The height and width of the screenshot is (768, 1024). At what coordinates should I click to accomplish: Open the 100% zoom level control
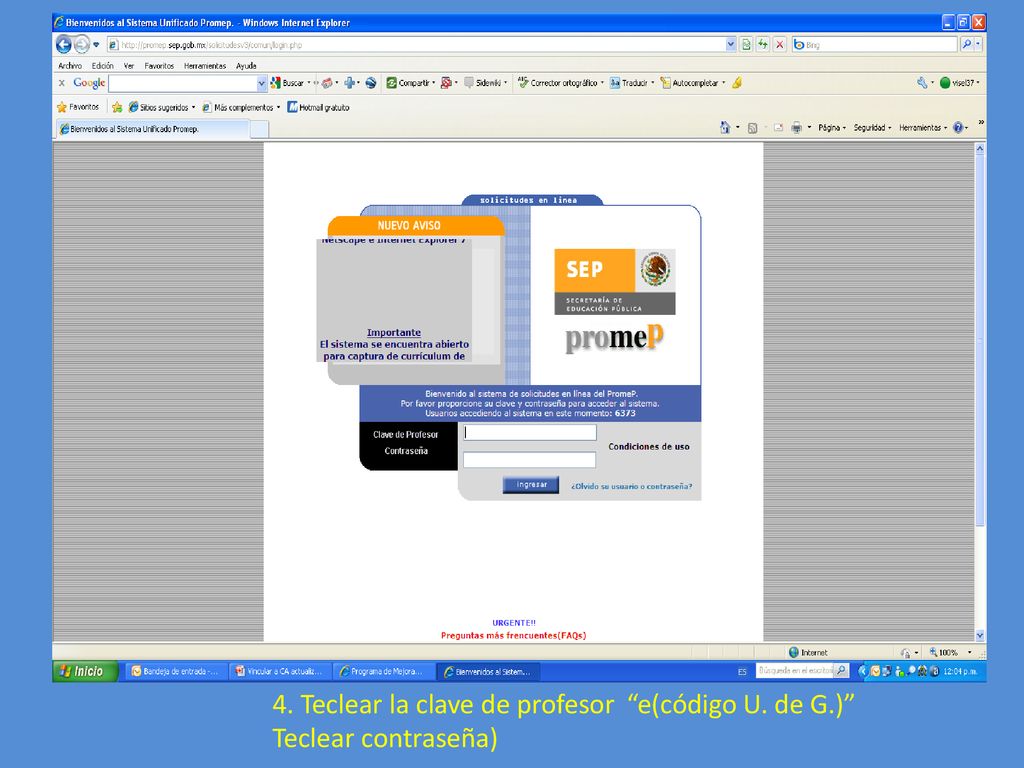(x=950, y=652)
